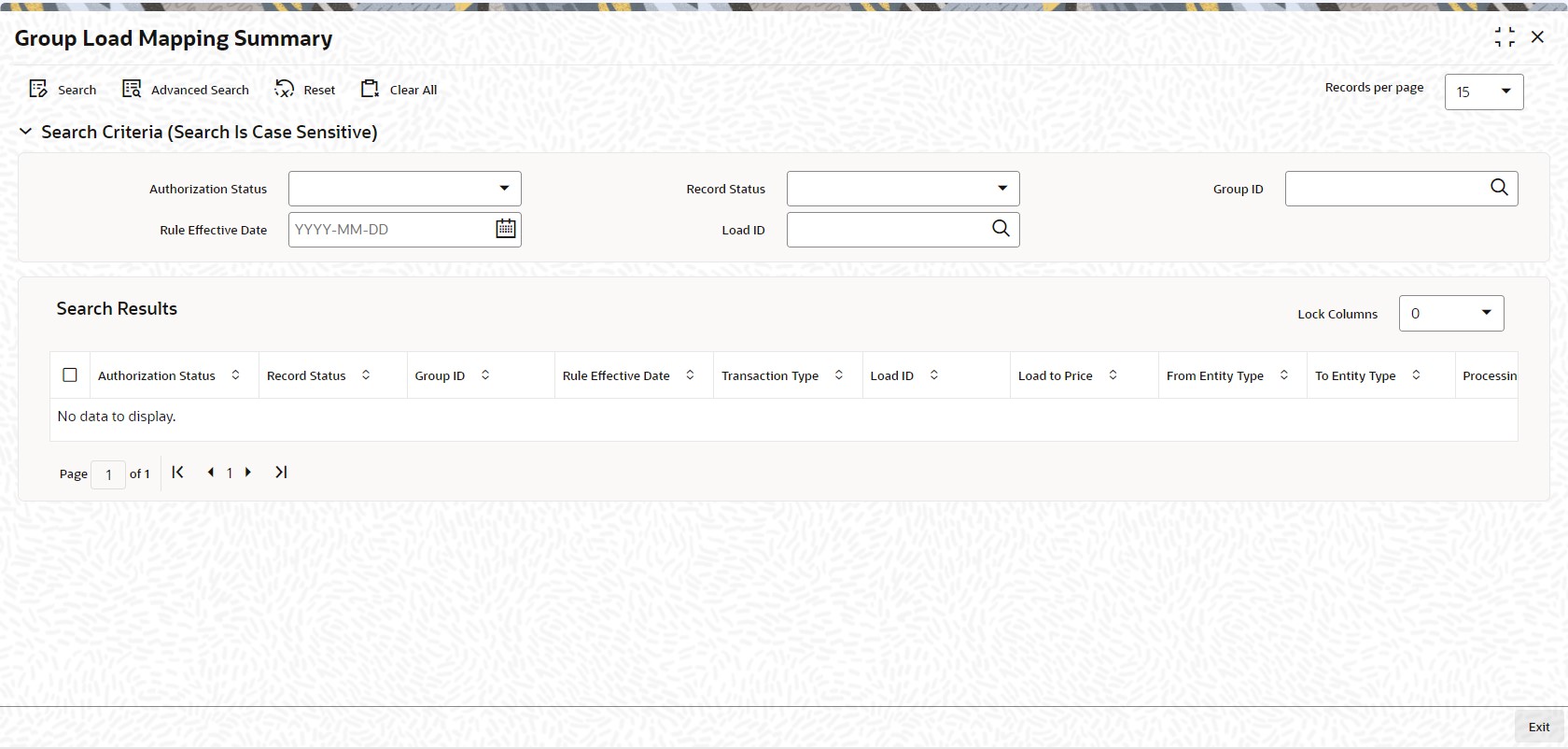Click the Group ID lookup magnifier icon

[1499, 188]
